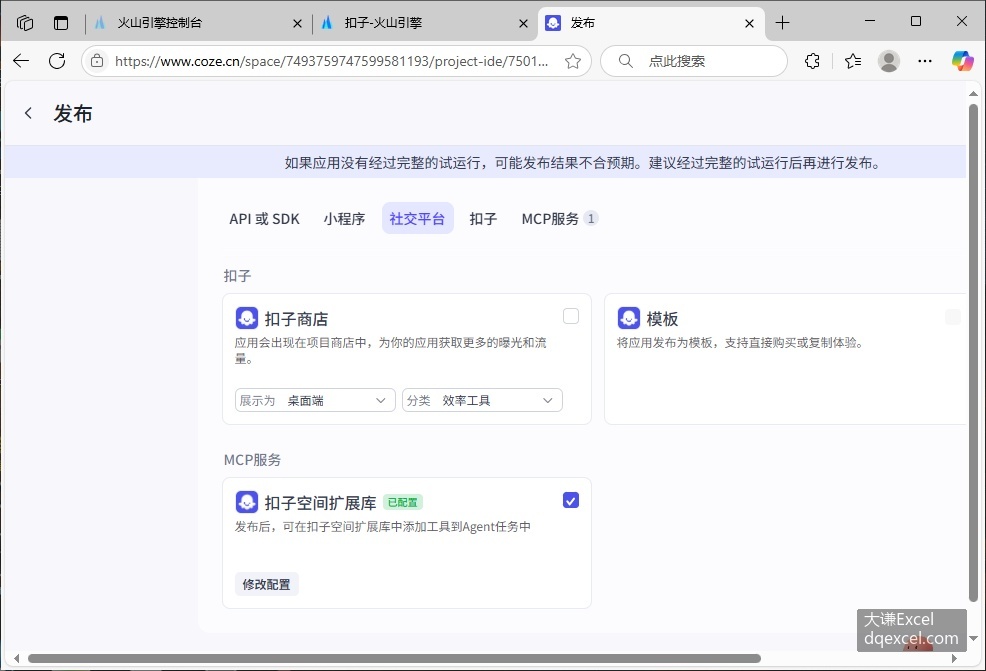The image size is (986, 671).
Task: Click the trial-run warning banner text
Action: pyautogui.click(x=583, y=163)
